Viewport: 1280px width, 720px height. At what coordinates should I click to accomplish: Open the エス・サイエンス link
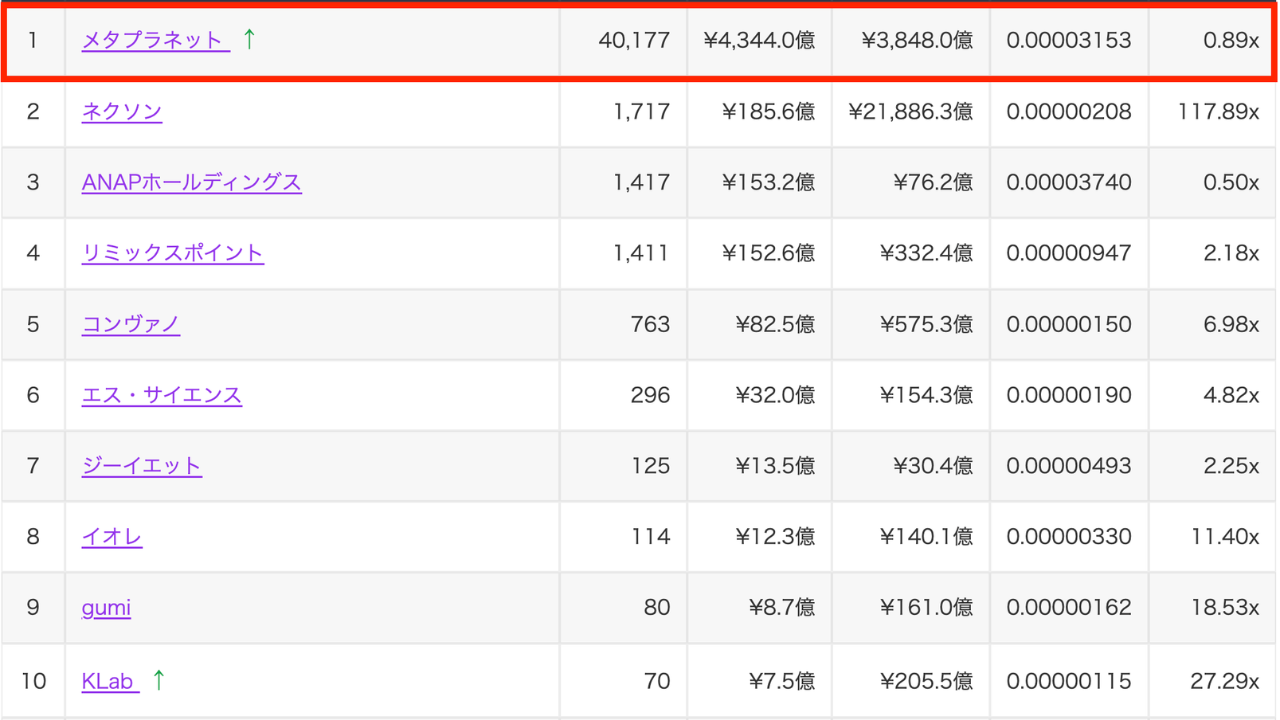[x=162, y=396]
